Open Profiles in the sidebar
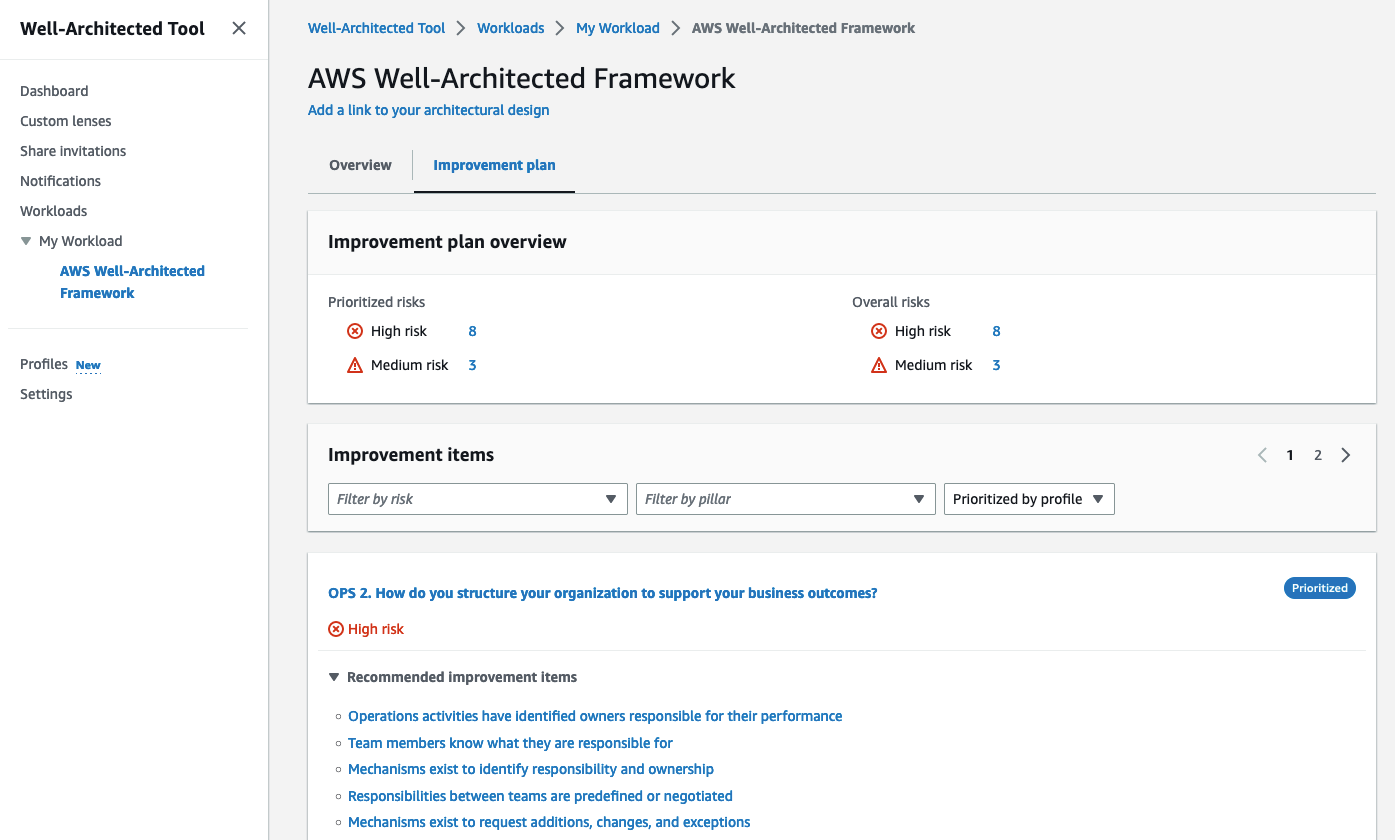Screen dimensions: 1395x840 point(44,364)
